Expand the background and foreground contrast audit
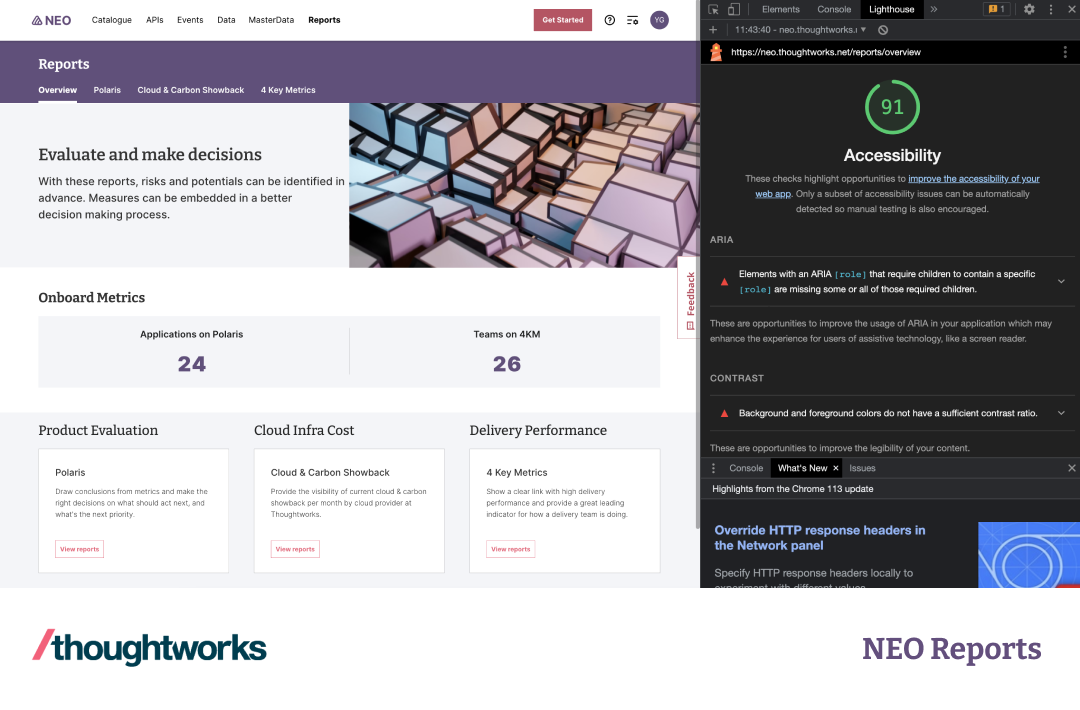 (x=892, y=413)
